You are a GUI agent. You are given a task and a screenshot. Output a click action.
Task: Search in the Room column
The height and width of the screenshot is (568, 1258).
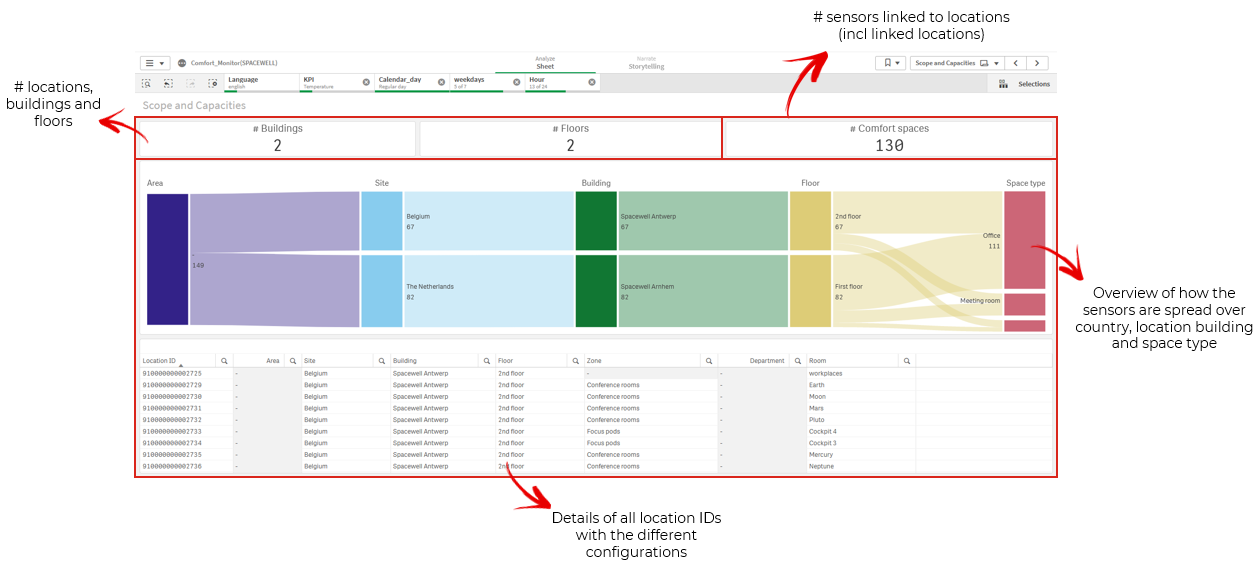906,361
